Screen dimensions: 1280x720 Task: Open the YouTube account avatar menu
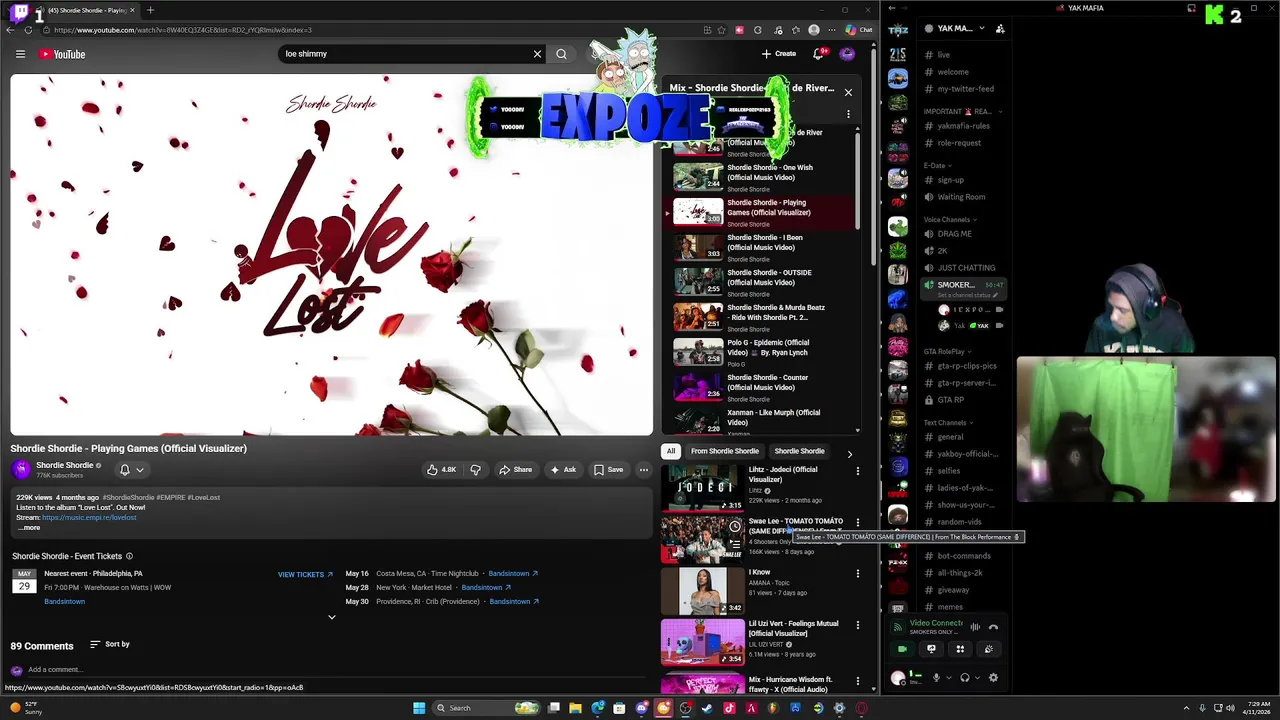847,54
